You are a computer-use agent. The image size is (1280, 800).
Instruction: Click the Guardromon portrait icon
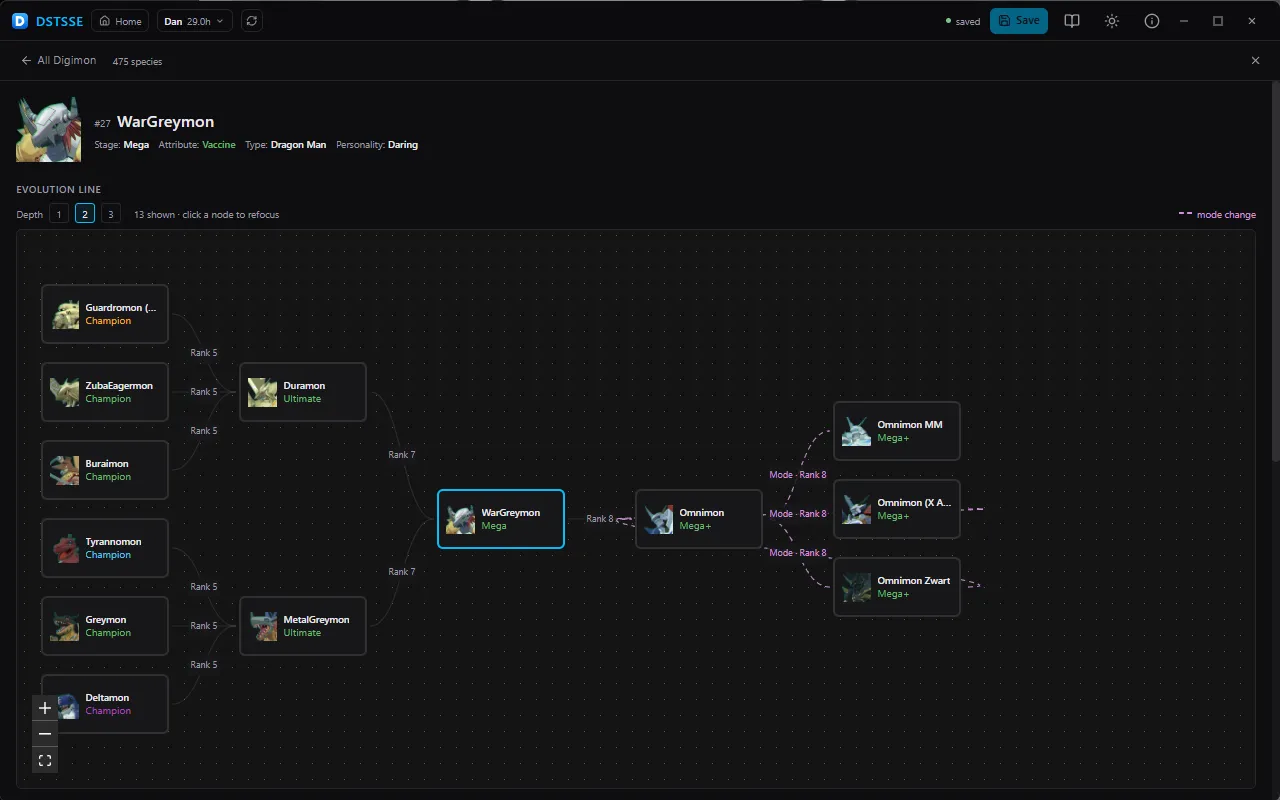tap(65, 314)
